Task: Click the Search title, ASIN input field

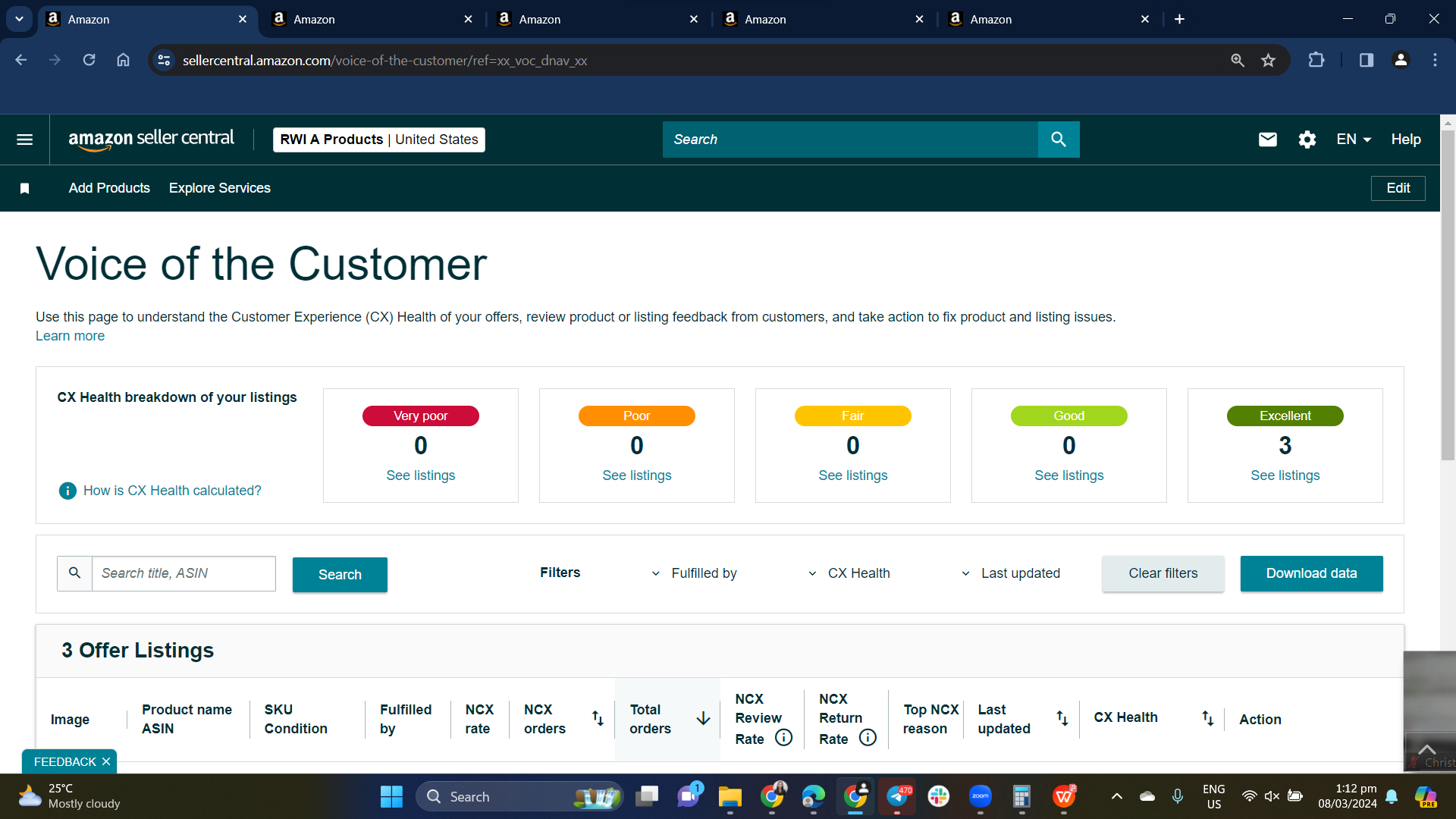Action: (184, 573)
